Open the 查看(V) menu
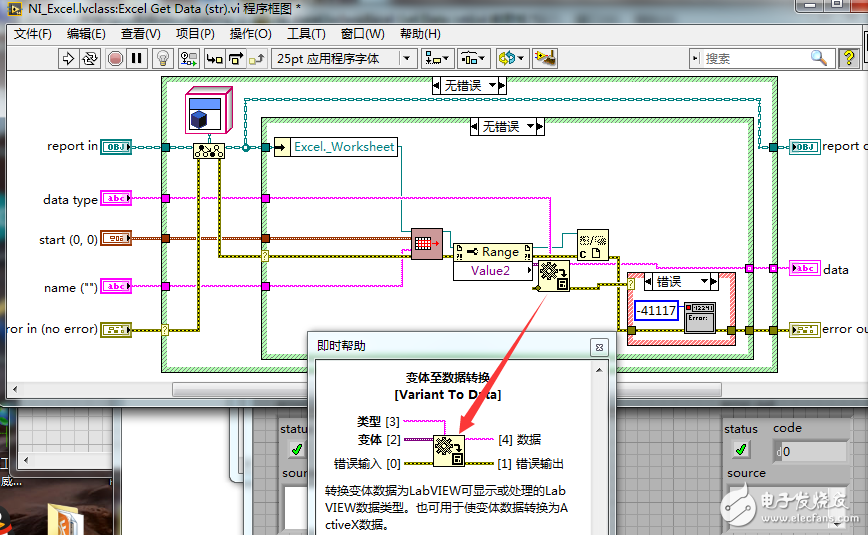 [x=141, y=34]
